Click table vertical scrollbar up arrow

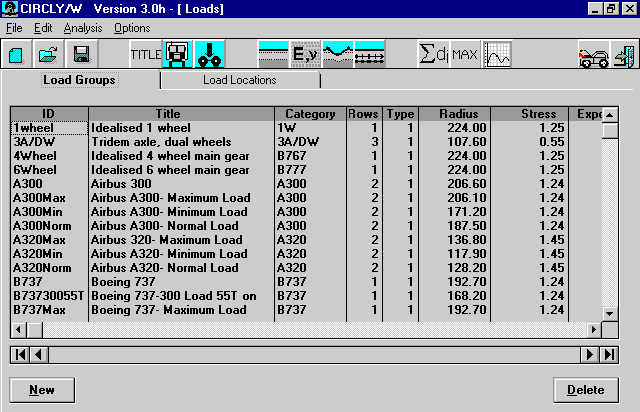point(610,115)
